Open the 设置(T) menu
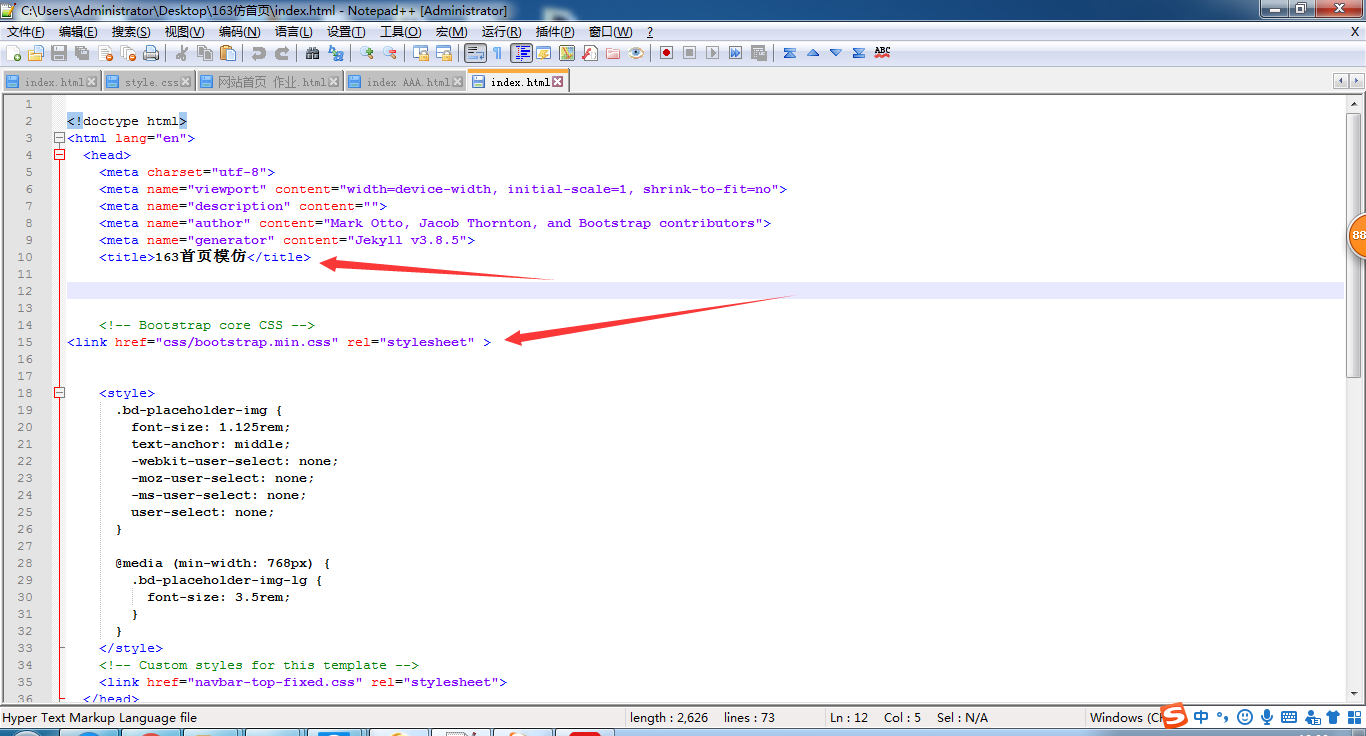The height and width of the screenshot is (736, 1366). [x=346, y=32]
